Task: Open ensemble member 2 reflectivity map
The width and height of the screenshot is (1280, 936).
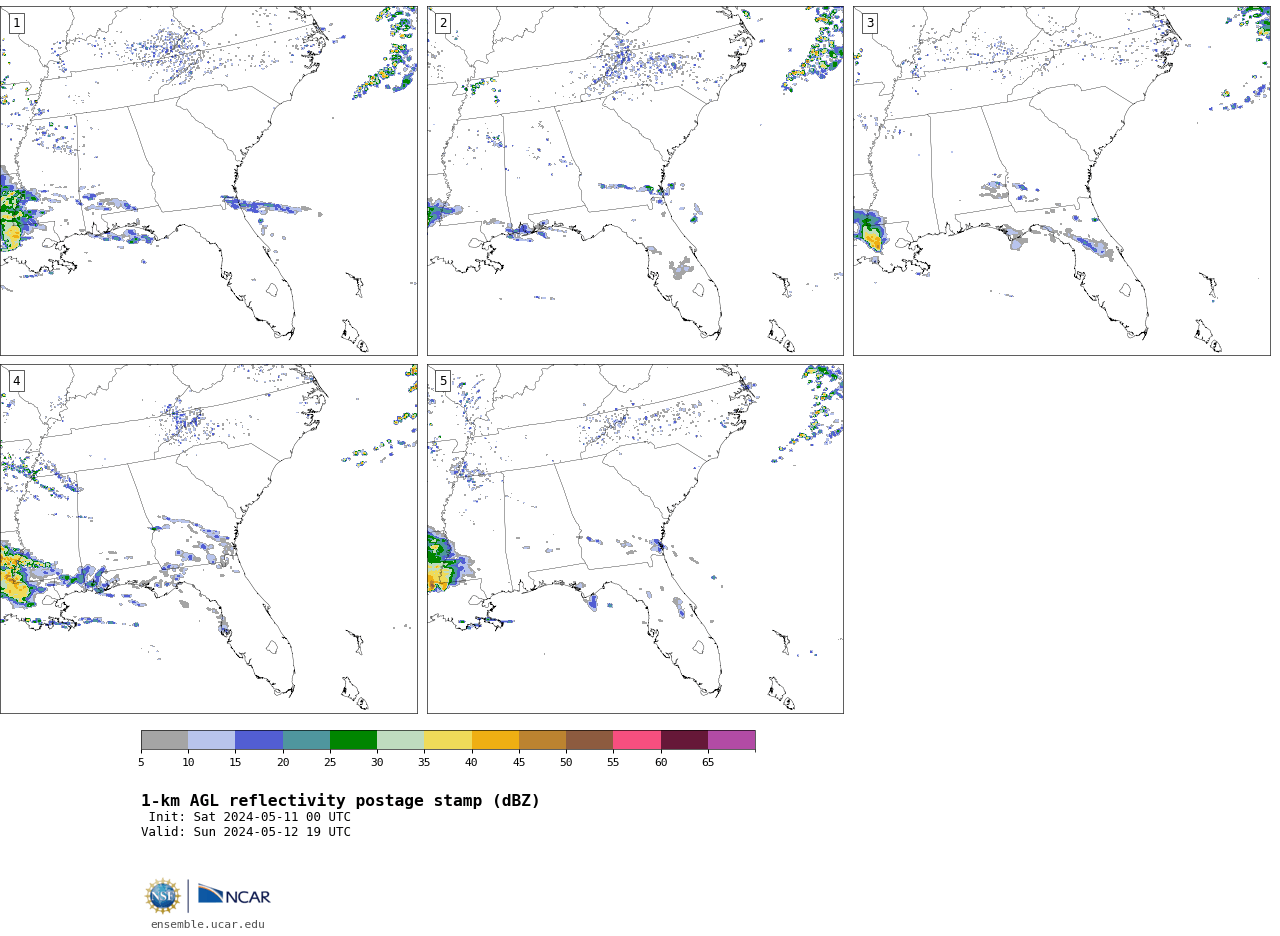Action: (x=635, y=181)
